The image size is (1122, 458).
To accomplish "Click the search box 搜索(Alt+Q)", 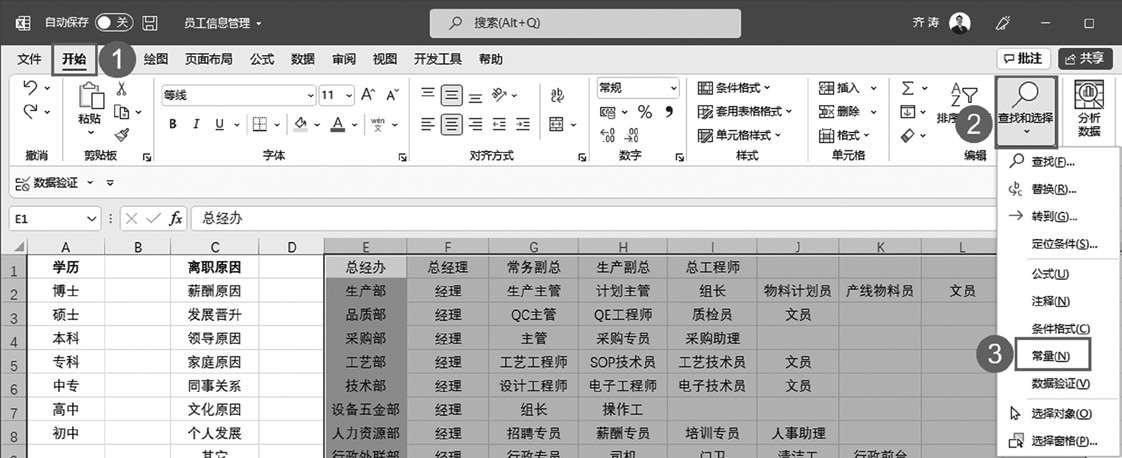I will click(x=585, y=23).
